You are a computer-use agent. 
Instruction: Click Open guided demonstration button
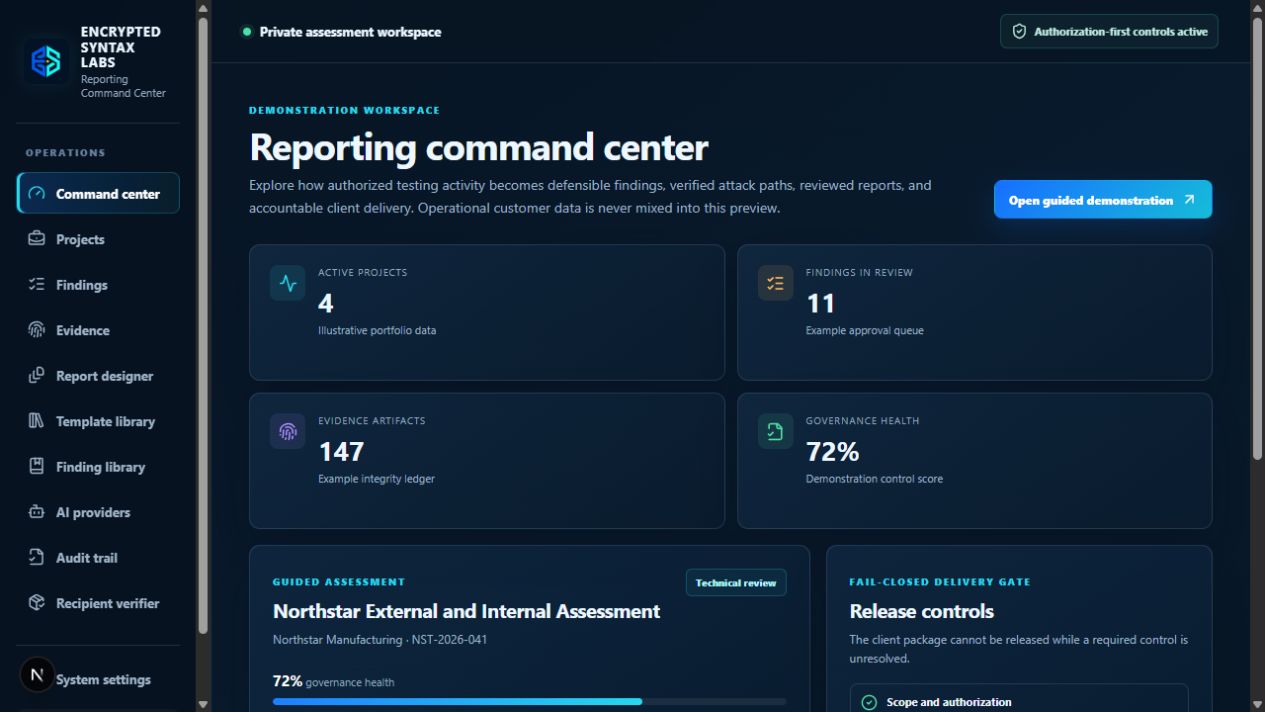[1103, 199]
